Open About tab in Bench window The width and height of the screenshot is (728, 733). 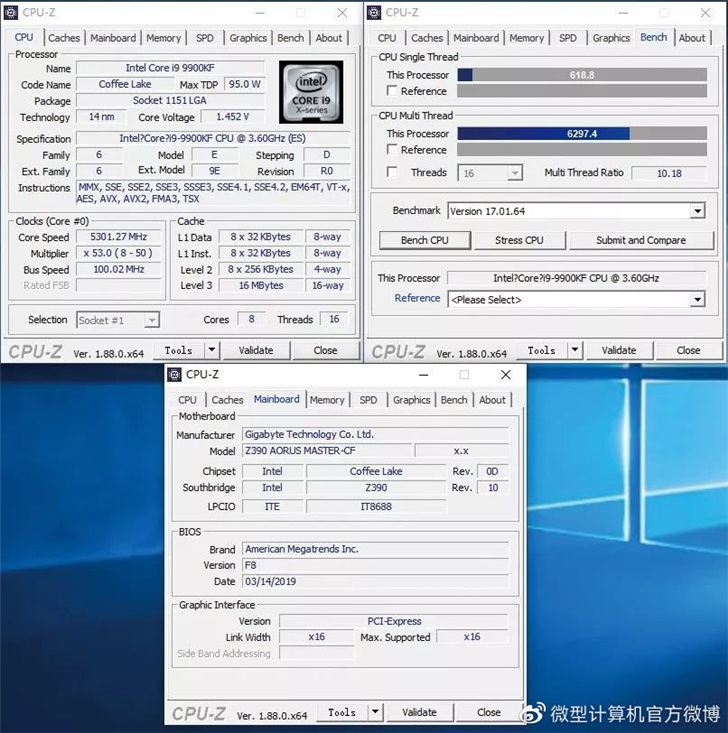click(x=692, y=38)
